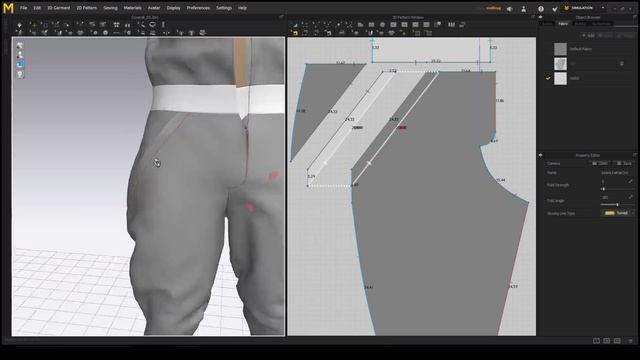Image resolution: width=640 pixels, height=360 pixels.
Task: Click the grid-like arrangement points icon in 3D toolbar
Action: (x=116, y=25)
